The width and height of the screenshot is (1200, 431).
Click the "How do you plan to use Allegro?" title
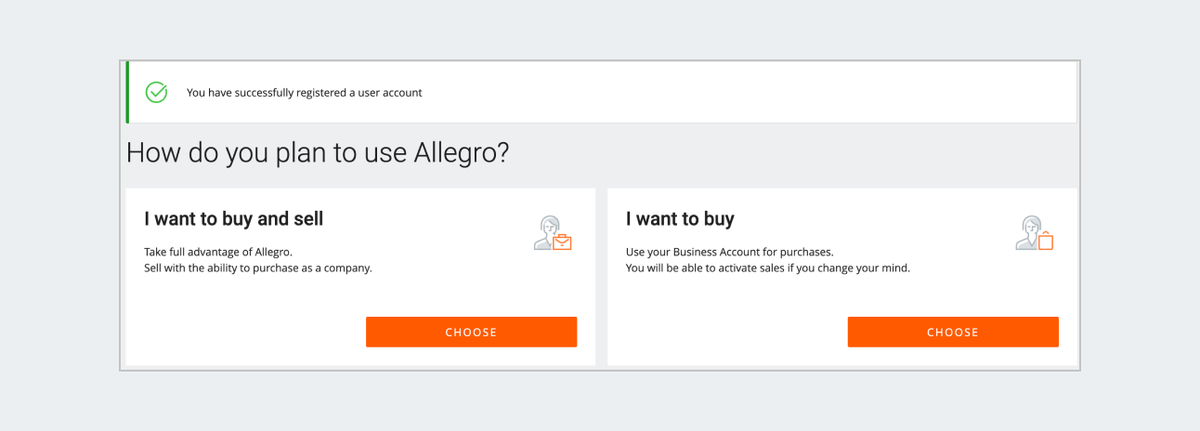(318, 153)
